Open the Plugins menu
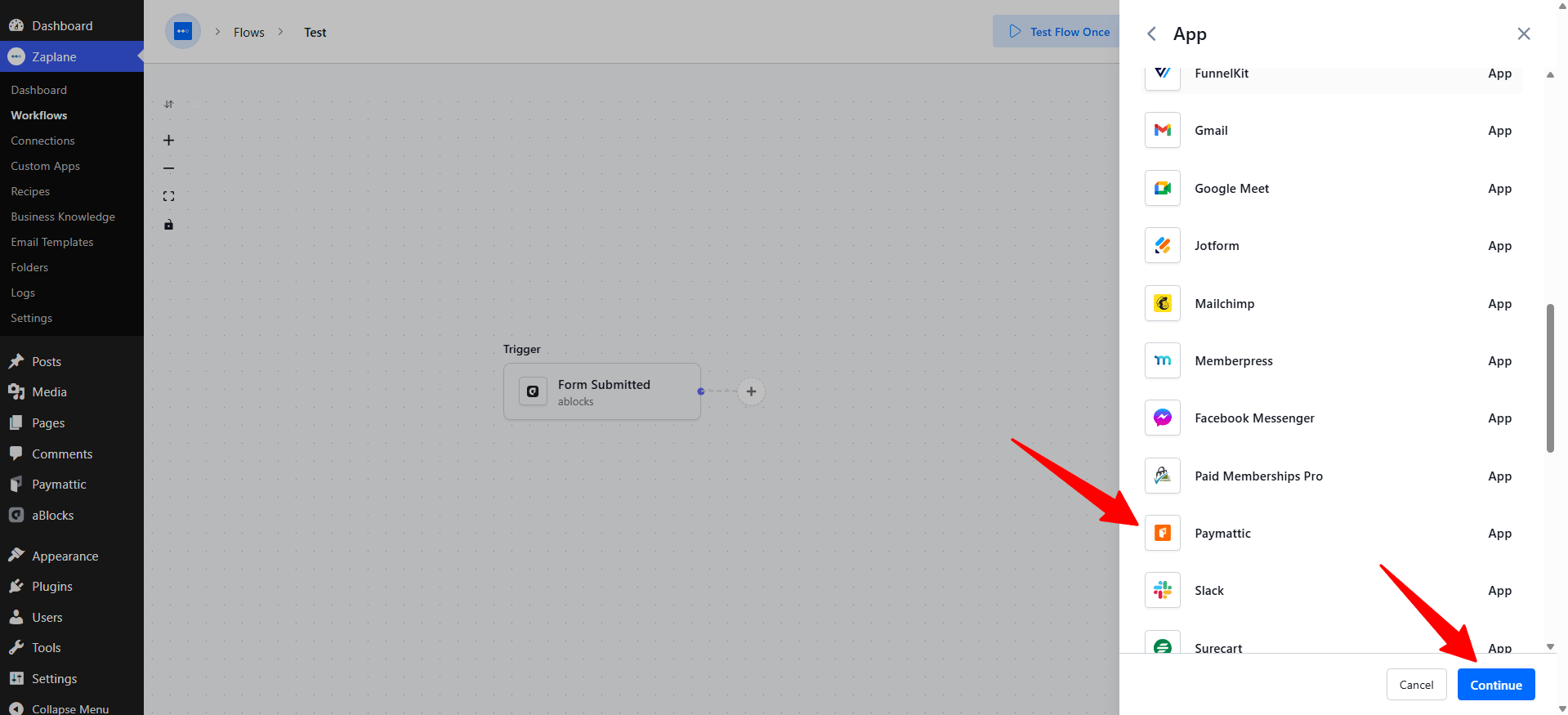The image size is (1568, 715). point(72,587)
